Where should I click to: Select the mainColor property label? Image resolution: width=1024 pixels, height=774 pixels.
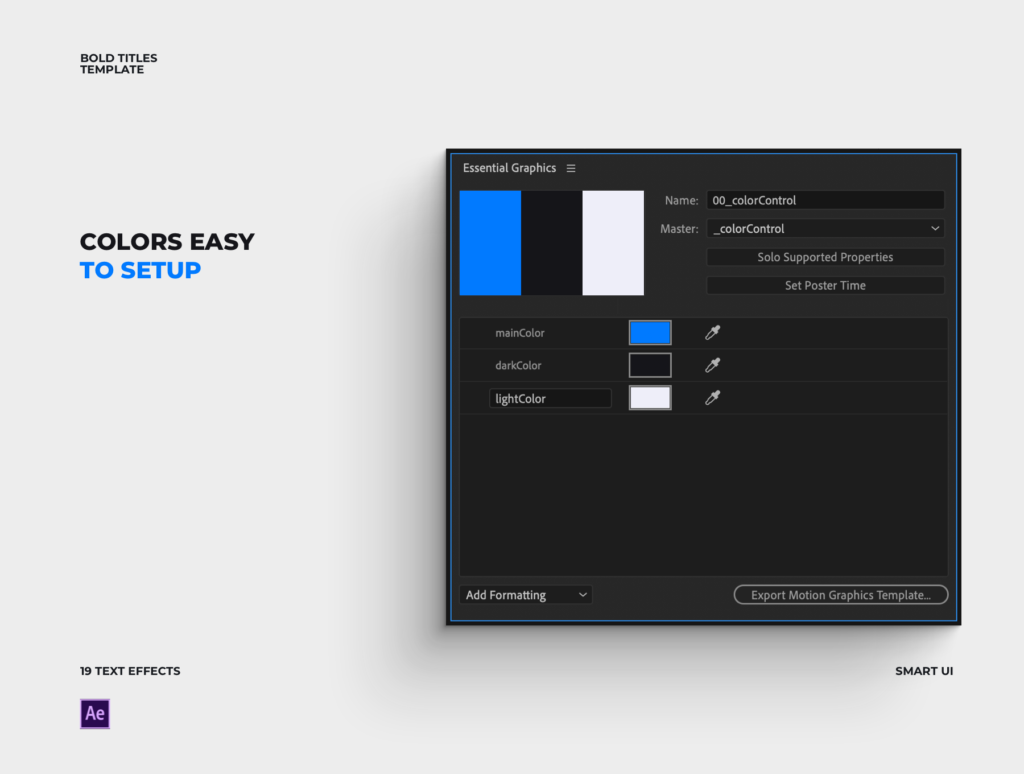(520, 333)
